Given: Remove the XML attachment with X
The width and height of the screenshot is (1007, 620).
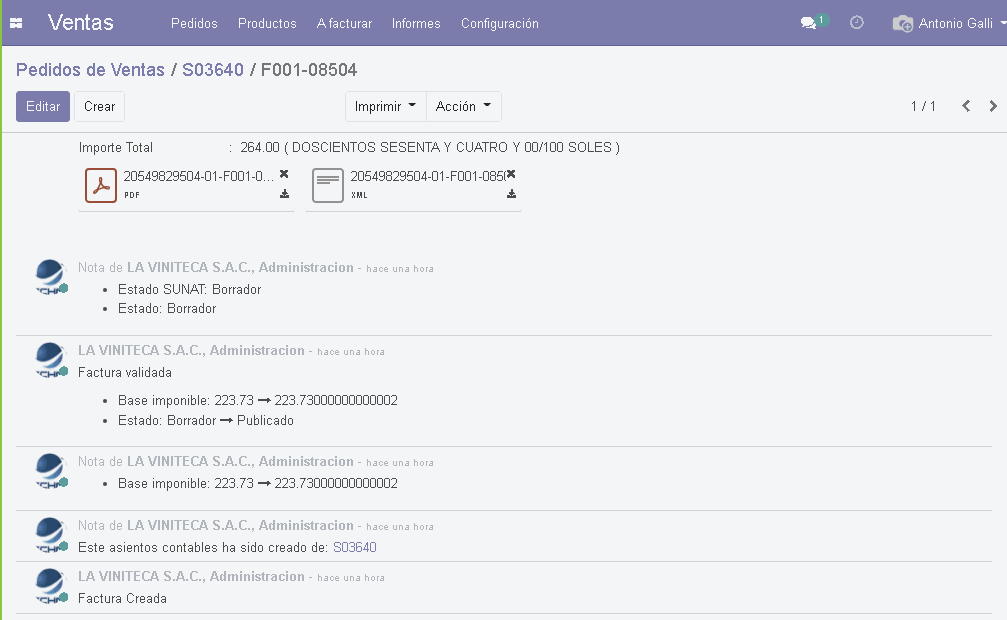Looking at the screenshot, I should (511, 174).
